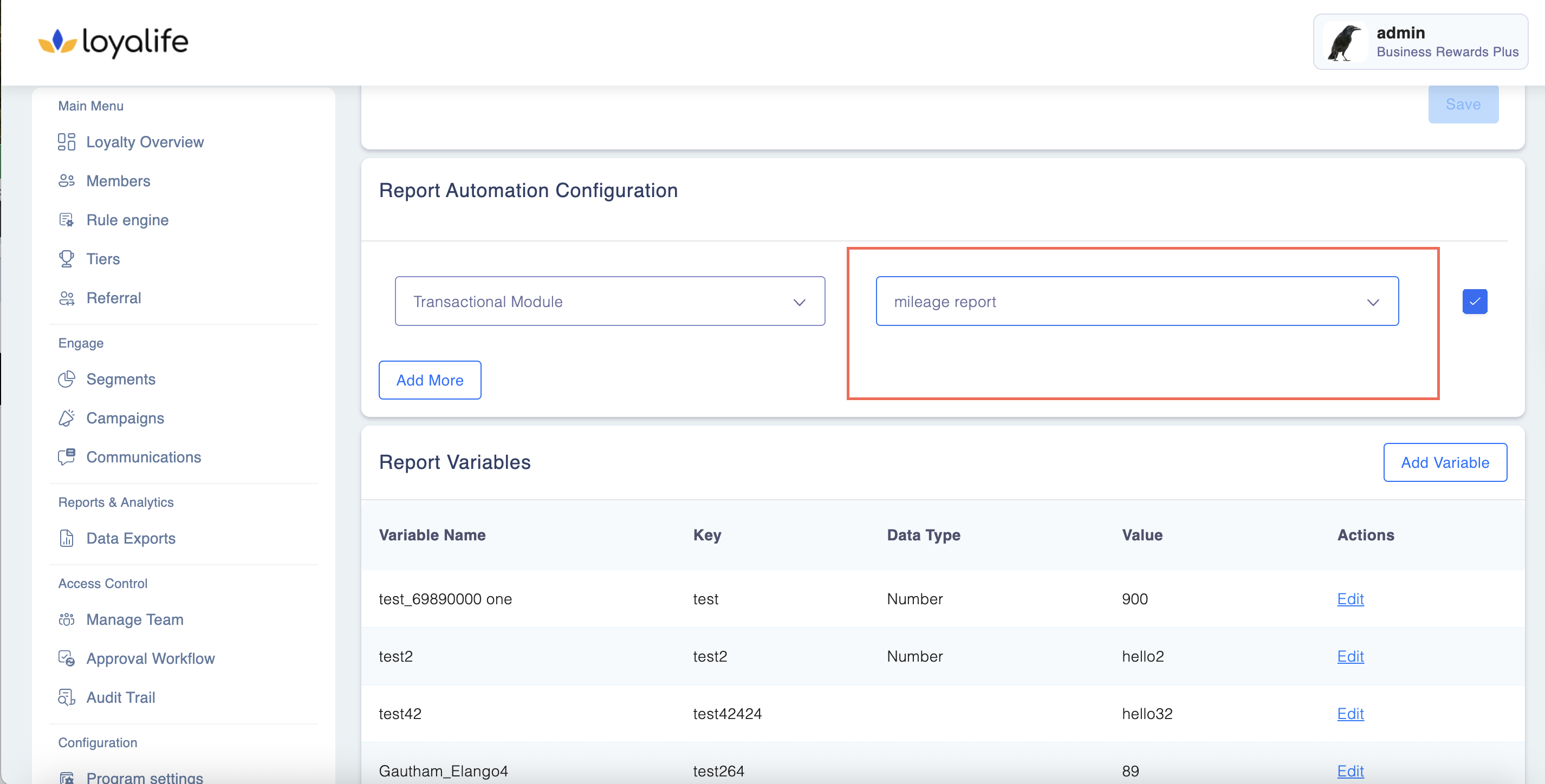Uncheck the blue checkbox beside mileage report
Image resolution: width=1545 pixels, height=784 pixels.
pos(1474,302)
